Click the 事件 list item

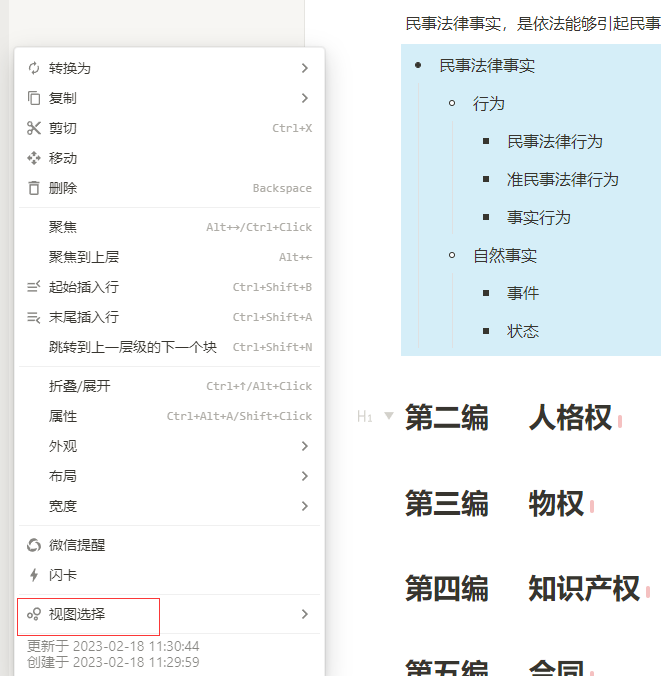click(x=523, y=293)
